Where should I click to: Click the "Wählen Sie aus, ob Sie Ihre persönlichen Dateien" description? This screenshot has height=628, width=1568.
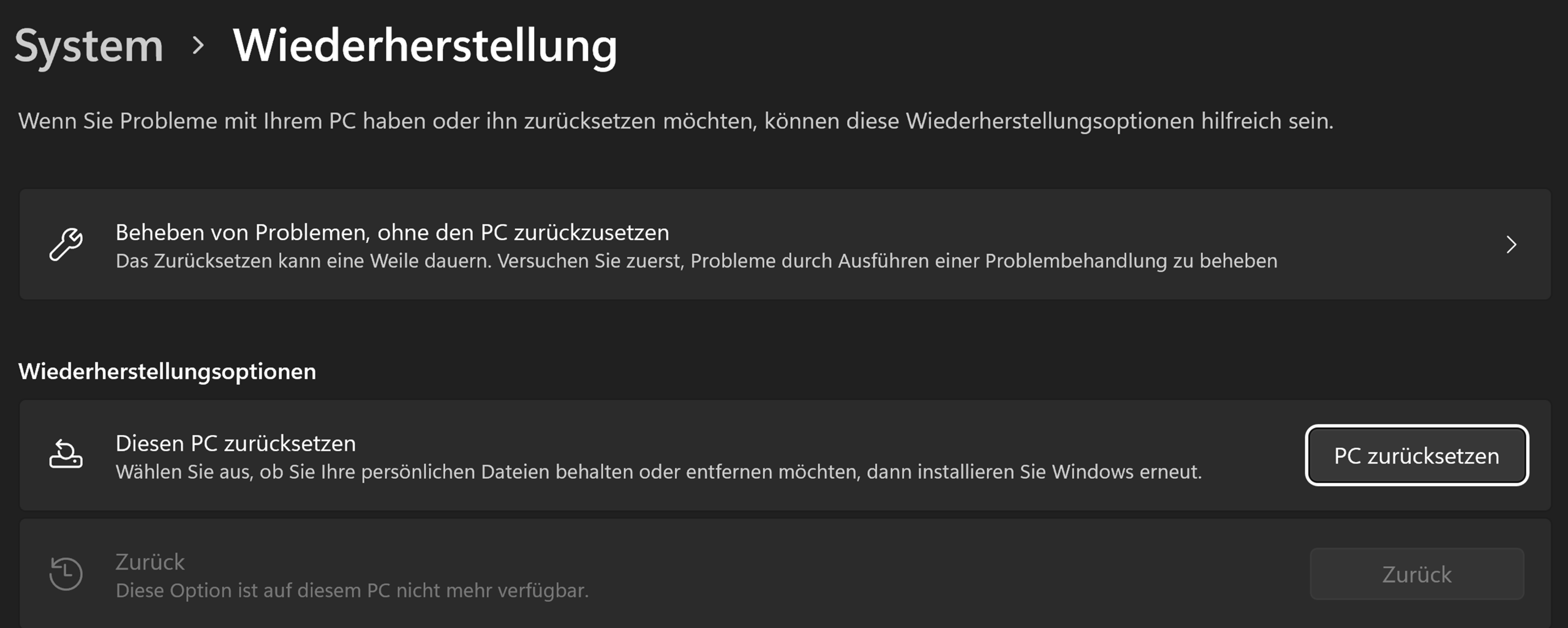(x=658, y=472)
